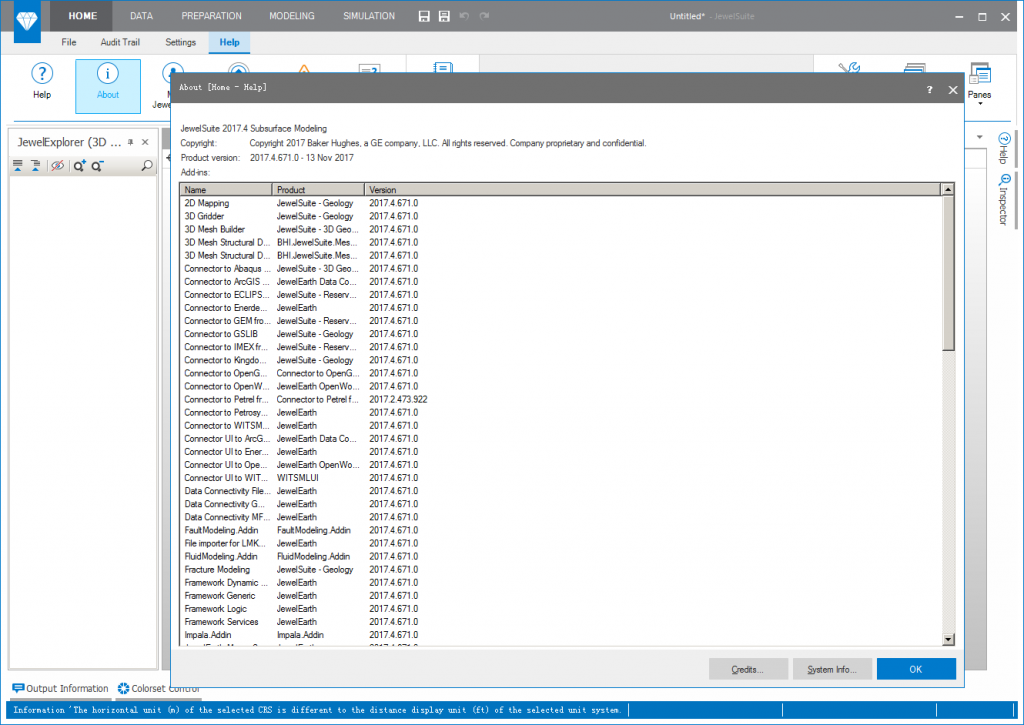1024x725 pixels.
Task: Open the Audit Trail sub-tab
Action: coord(120,42)
